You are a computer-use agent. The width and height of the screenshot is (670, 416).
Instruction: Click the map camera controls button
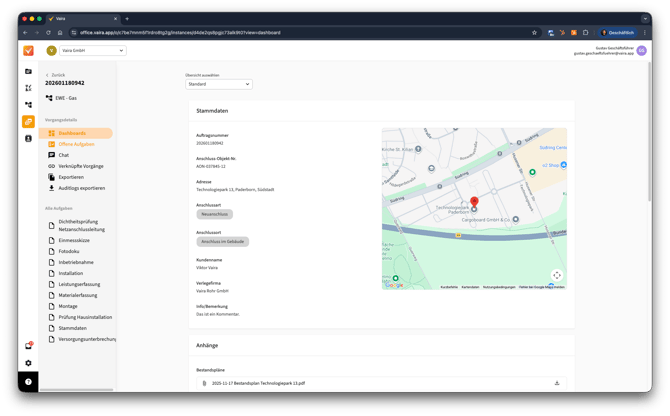pyautogui.click(x=557, y=275)
